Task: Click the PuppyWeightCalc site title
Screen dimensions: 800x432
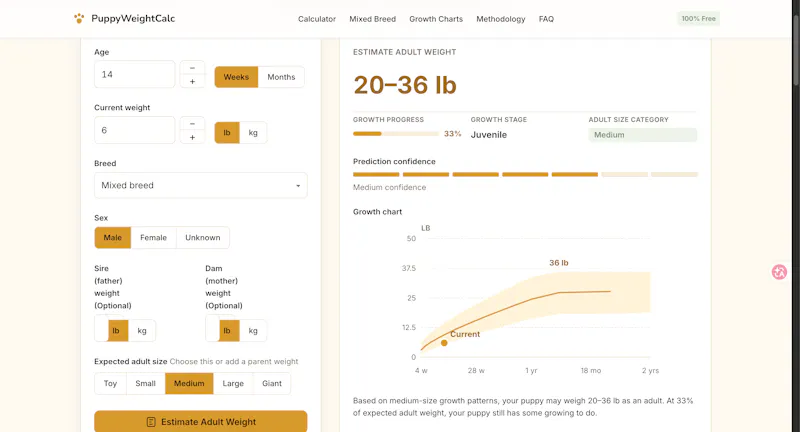Action: [x=133, y=18]
